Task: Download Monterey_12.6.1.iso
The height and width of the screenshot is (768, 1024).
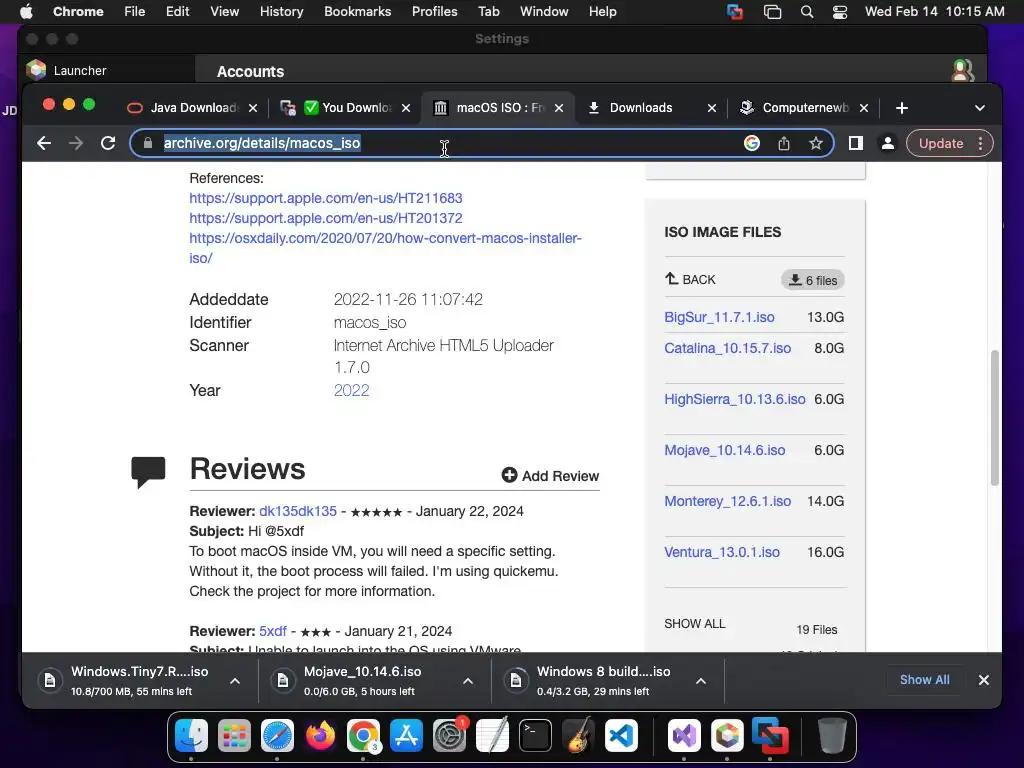Action: click(728, 501)
